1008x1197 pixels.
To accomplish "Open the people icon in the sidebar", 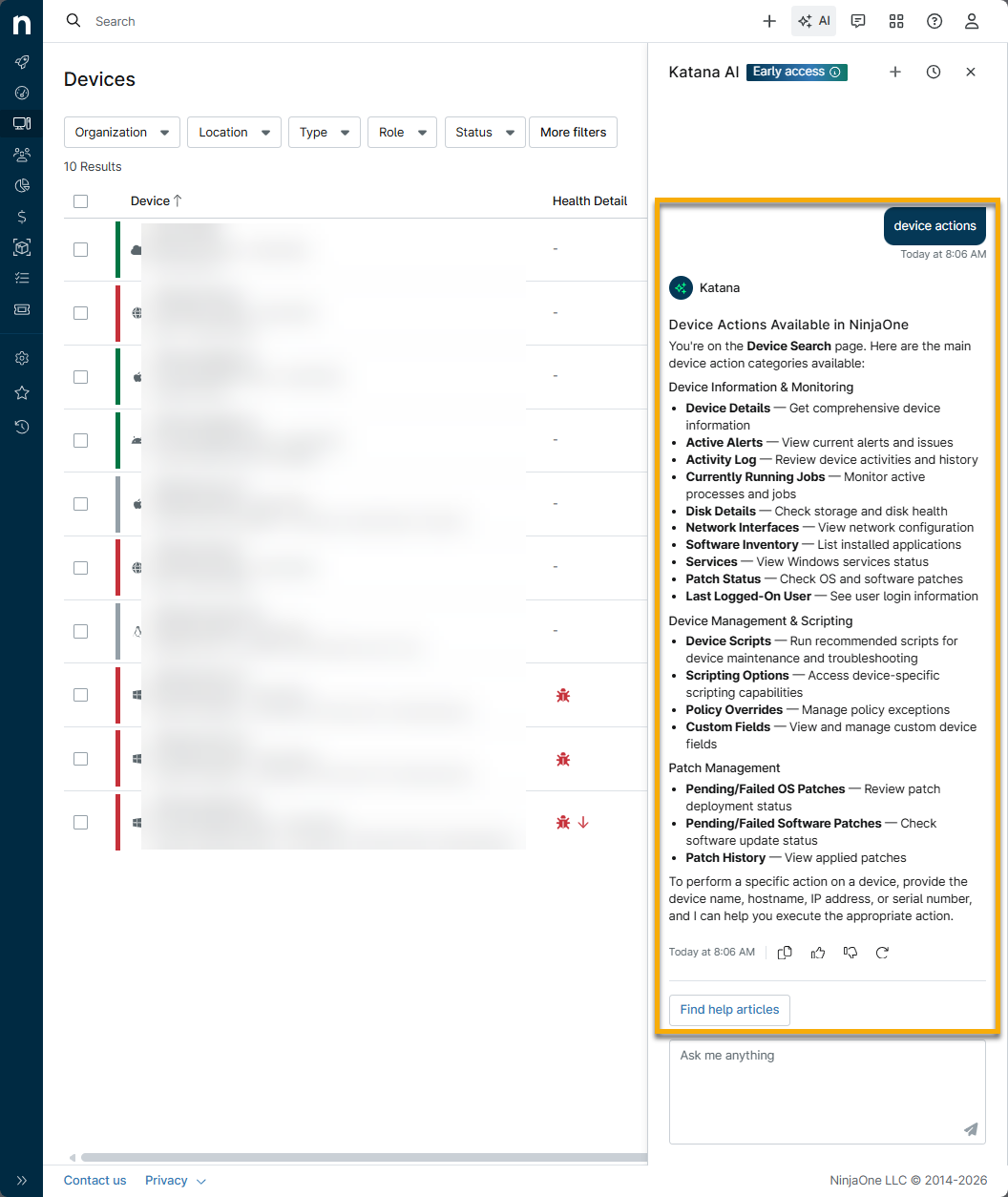I will (22, 155).
